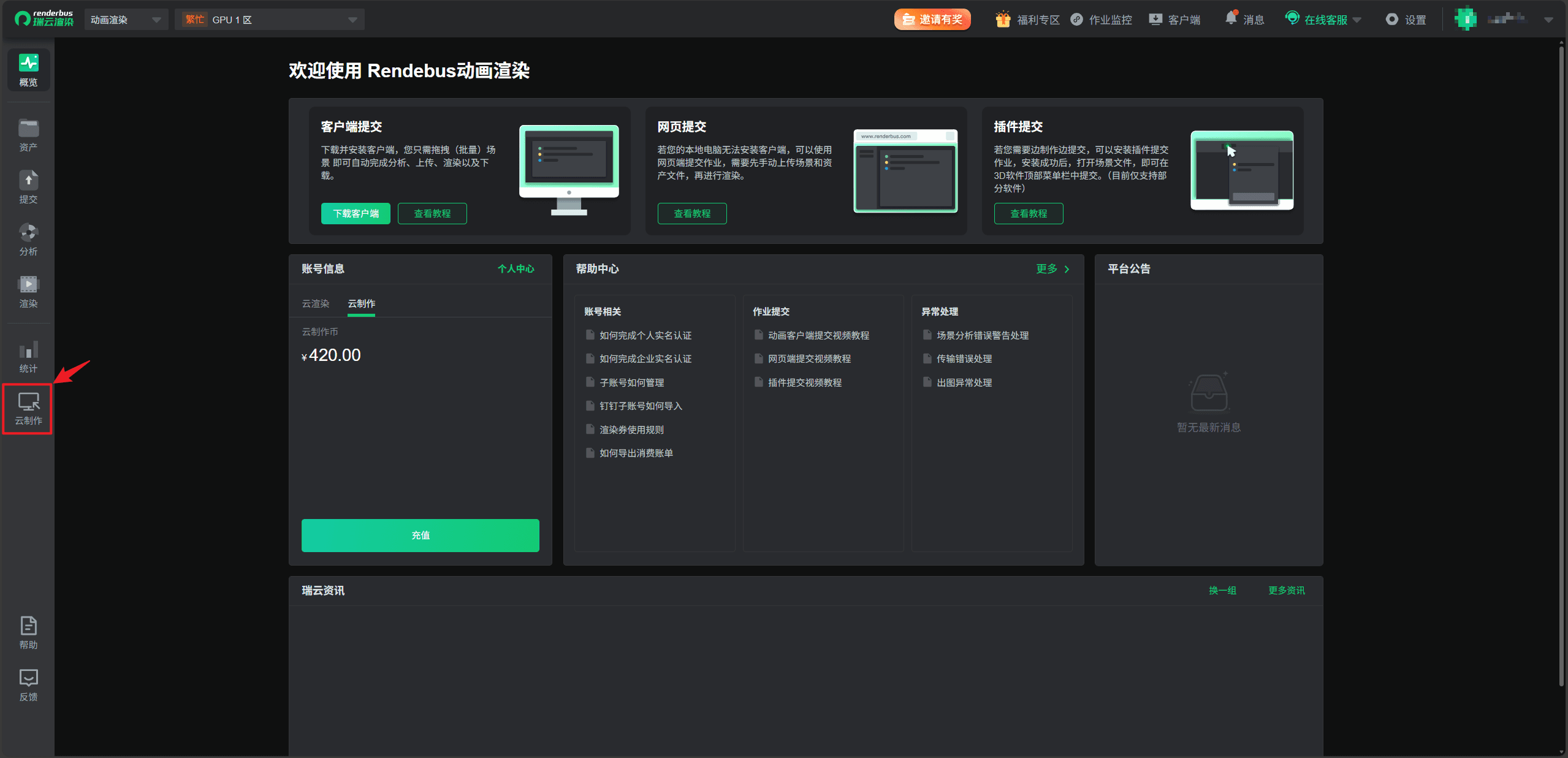Click the page's vertical scrollbar
The height and width of the screenshot is (758, 1568).
coord(1561,368)
